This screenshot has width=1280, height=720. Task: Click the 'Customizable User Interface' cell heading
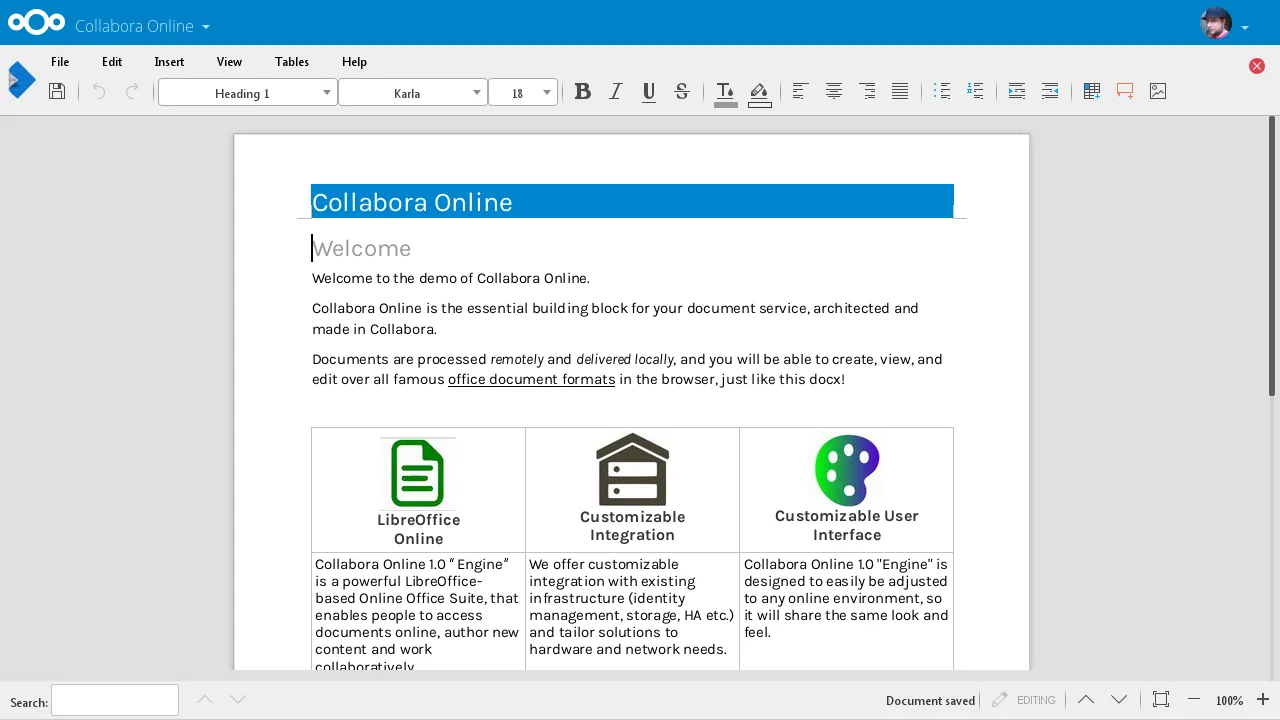point(847,525)
